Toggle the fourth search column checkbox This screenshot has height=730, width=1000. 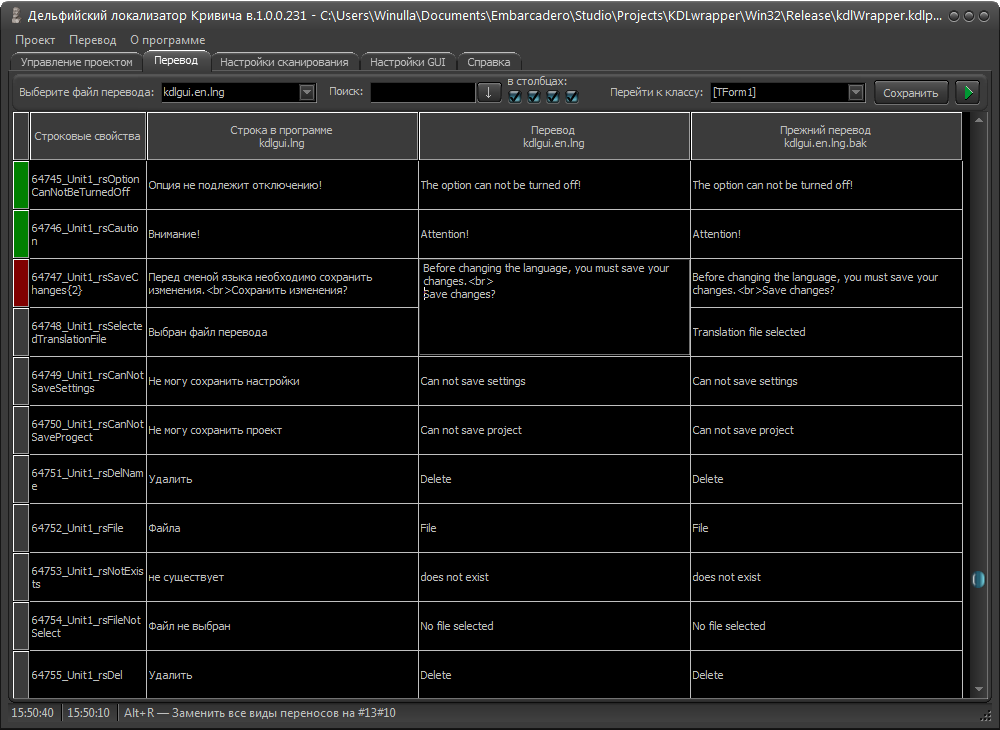click(x=572, y=96)
